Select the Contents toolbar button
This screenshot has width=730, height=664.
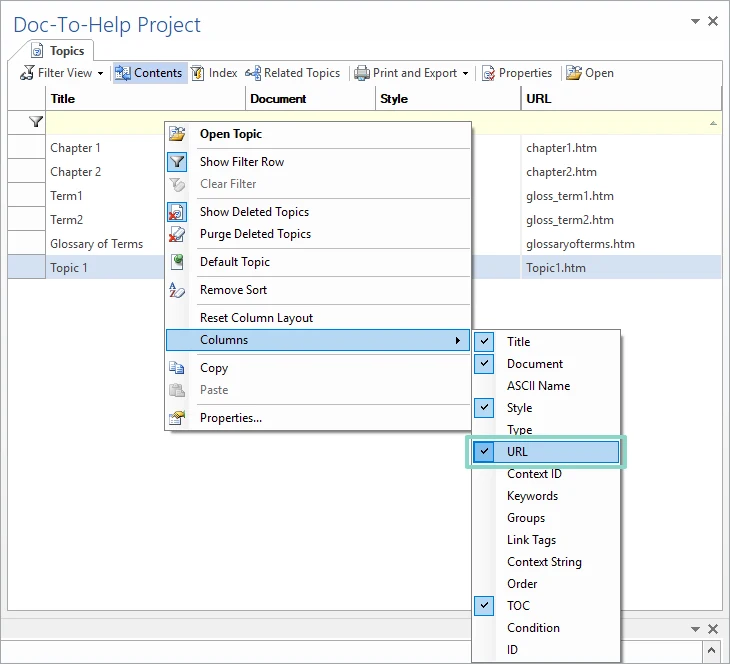[x=149, y=73]
